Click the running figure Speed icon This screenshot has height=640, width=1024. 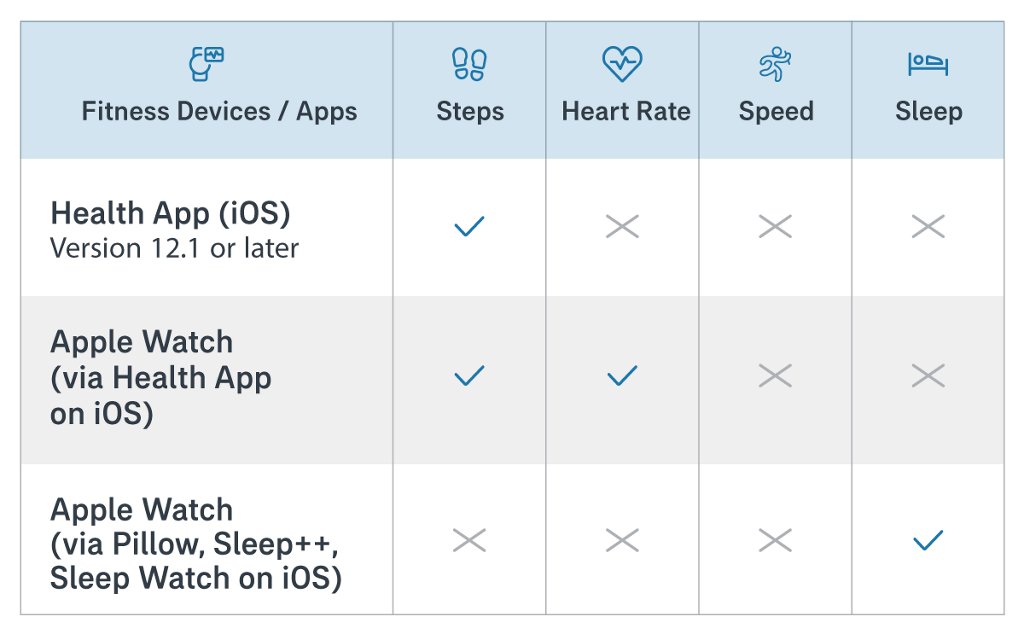tap(775, 65)
